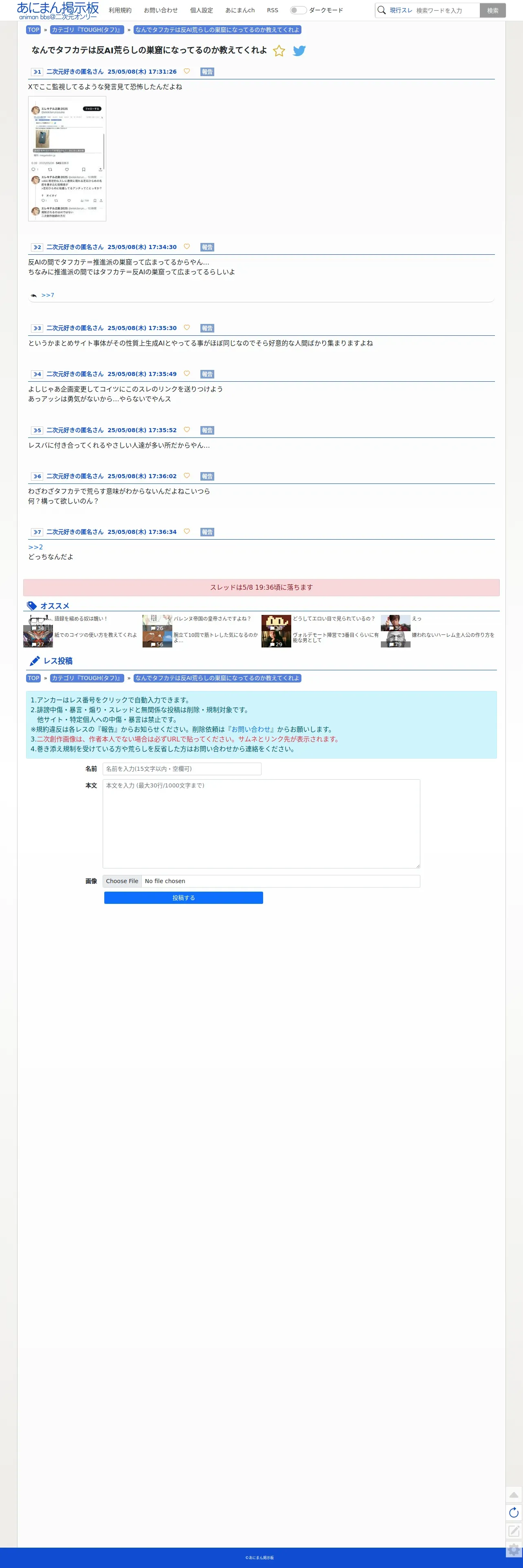Click anchor number >>1 of post 1
523x1568 pixels.
(37, 72)
